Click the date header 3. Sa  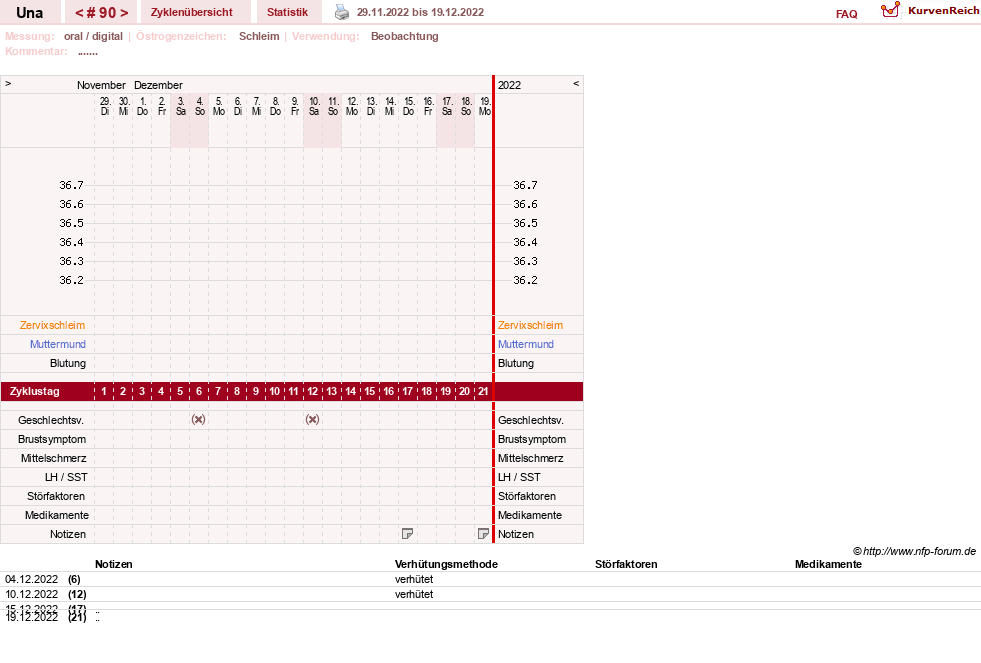tap(180, 106)
